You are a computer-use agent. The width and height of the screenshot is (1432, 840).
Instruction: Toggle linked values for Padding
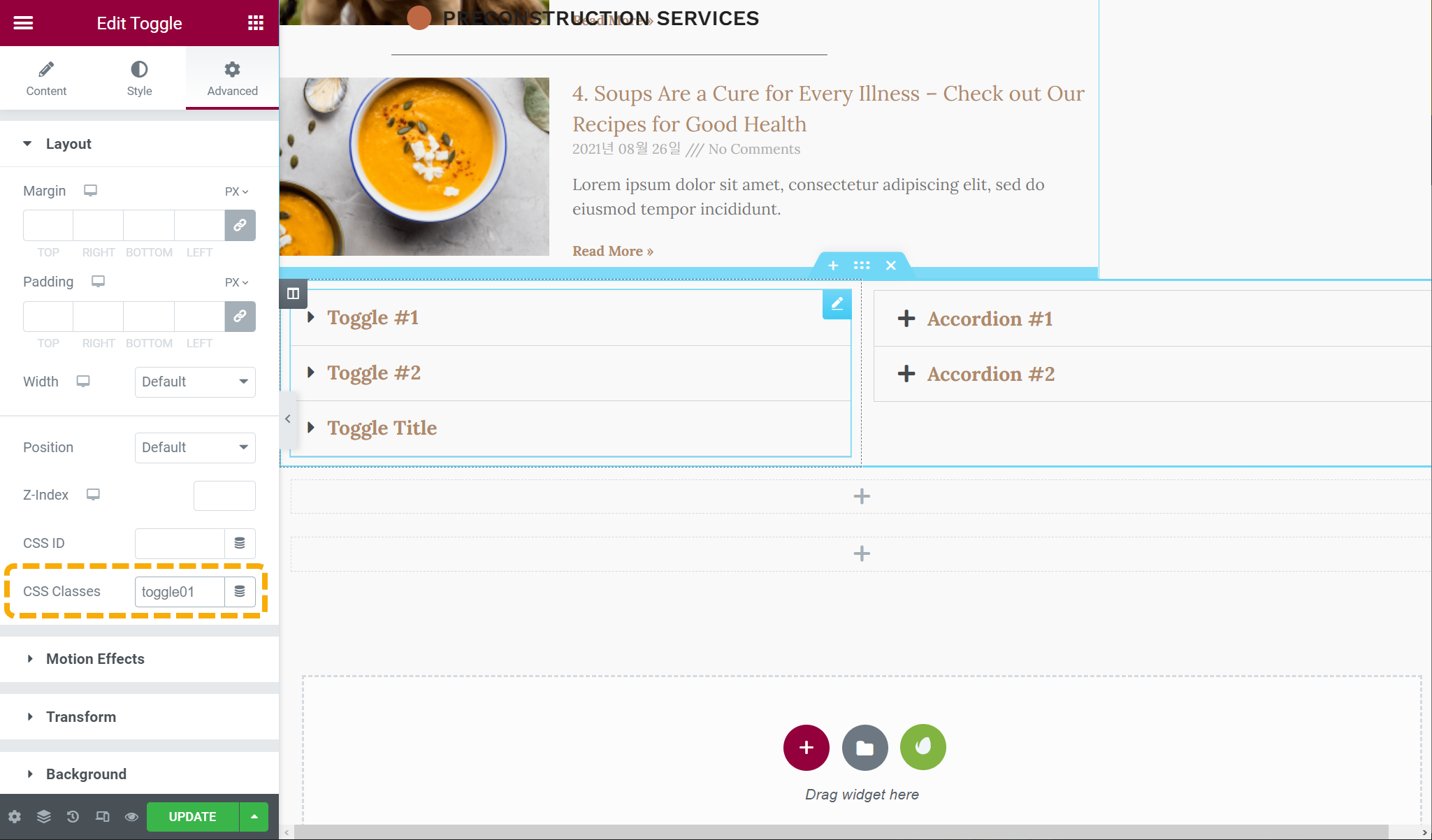pyautogui.click(x=240, y=317)
